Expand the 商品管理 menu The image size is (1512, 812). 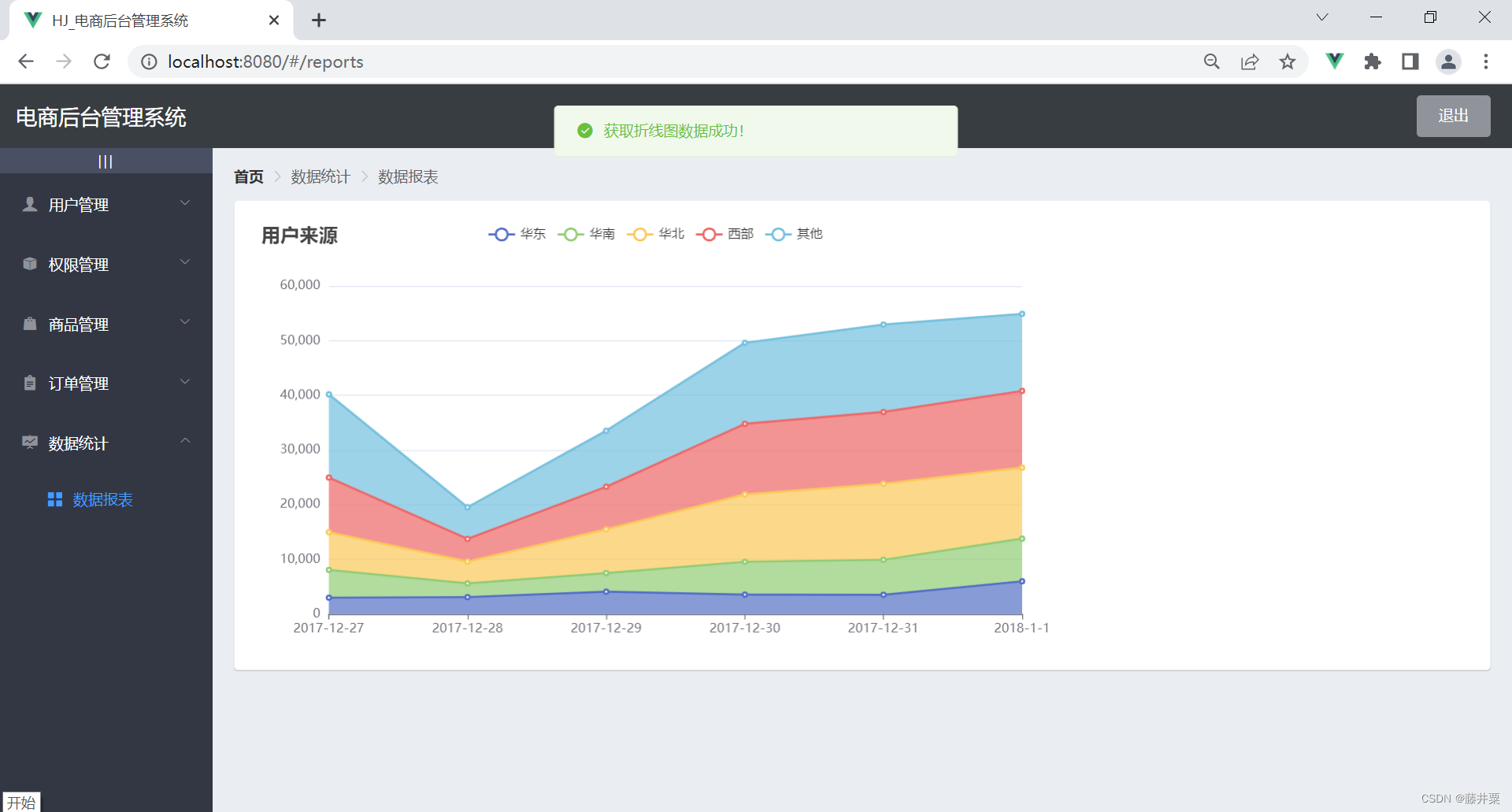click(106, 324)
